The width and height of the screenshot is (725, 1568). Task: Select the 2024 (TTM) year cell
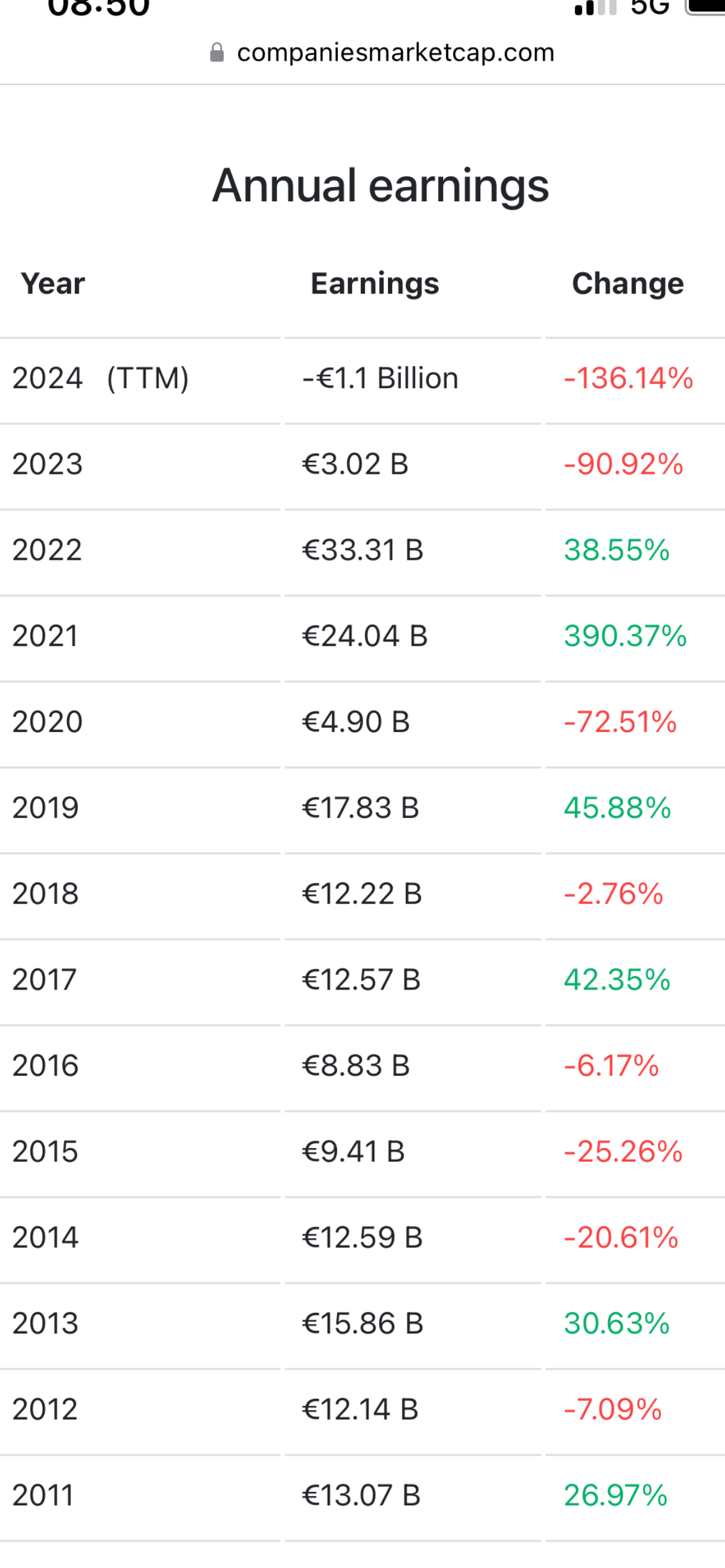pos(100,378)
